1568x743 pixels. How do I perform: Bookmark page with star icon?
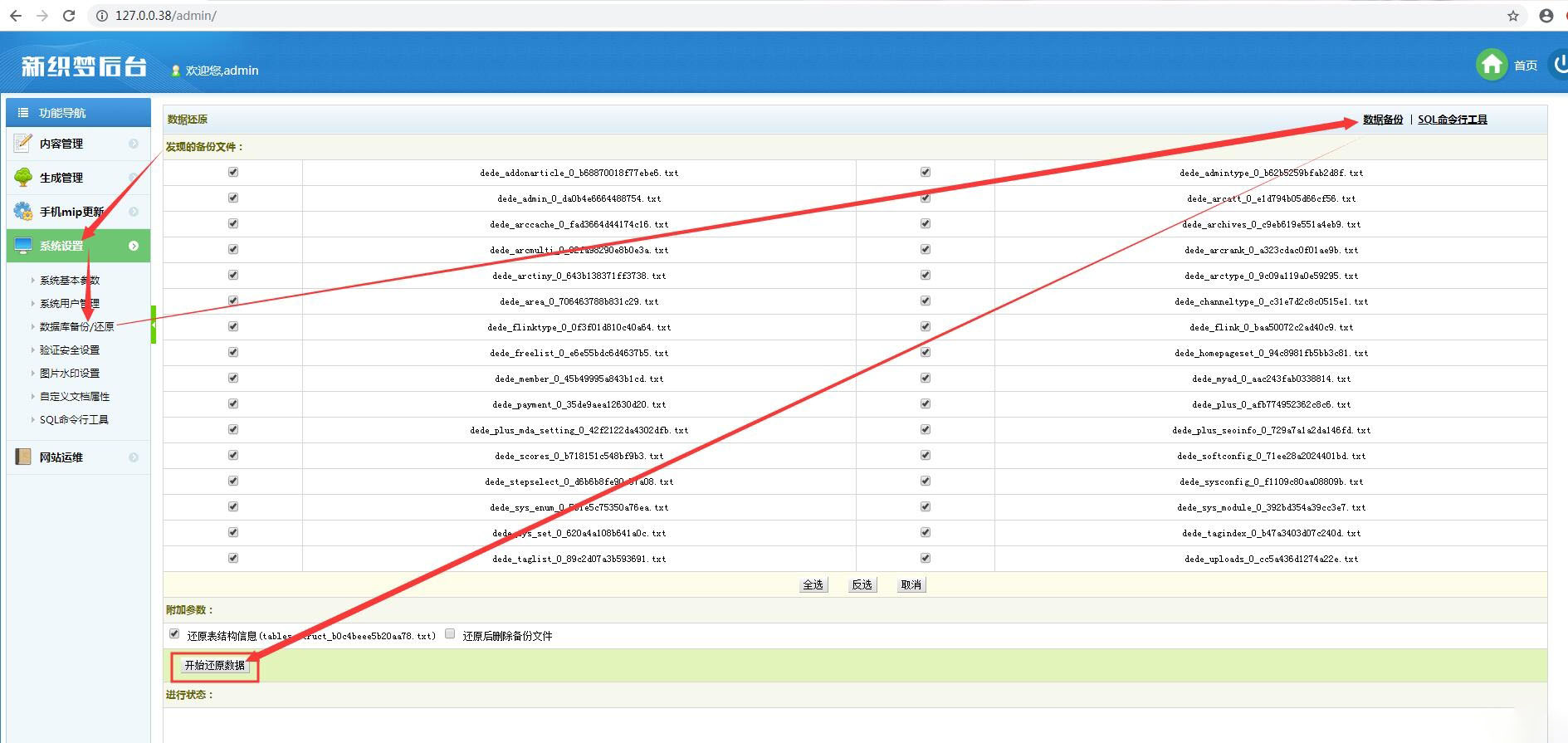[x=1512, y=16]
